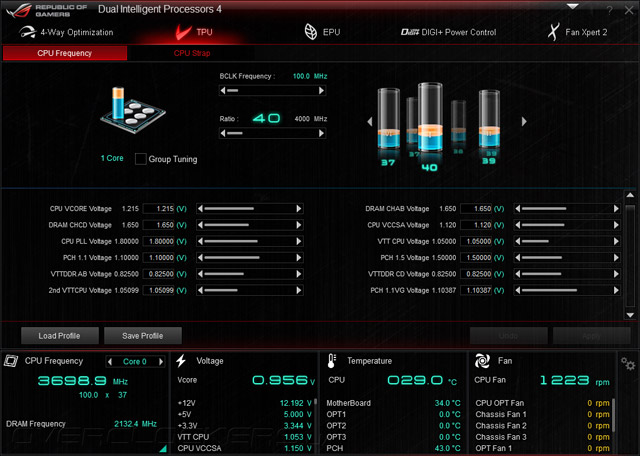Open monitor settings gear icon
640x456 pixels.
coord(628,363)
